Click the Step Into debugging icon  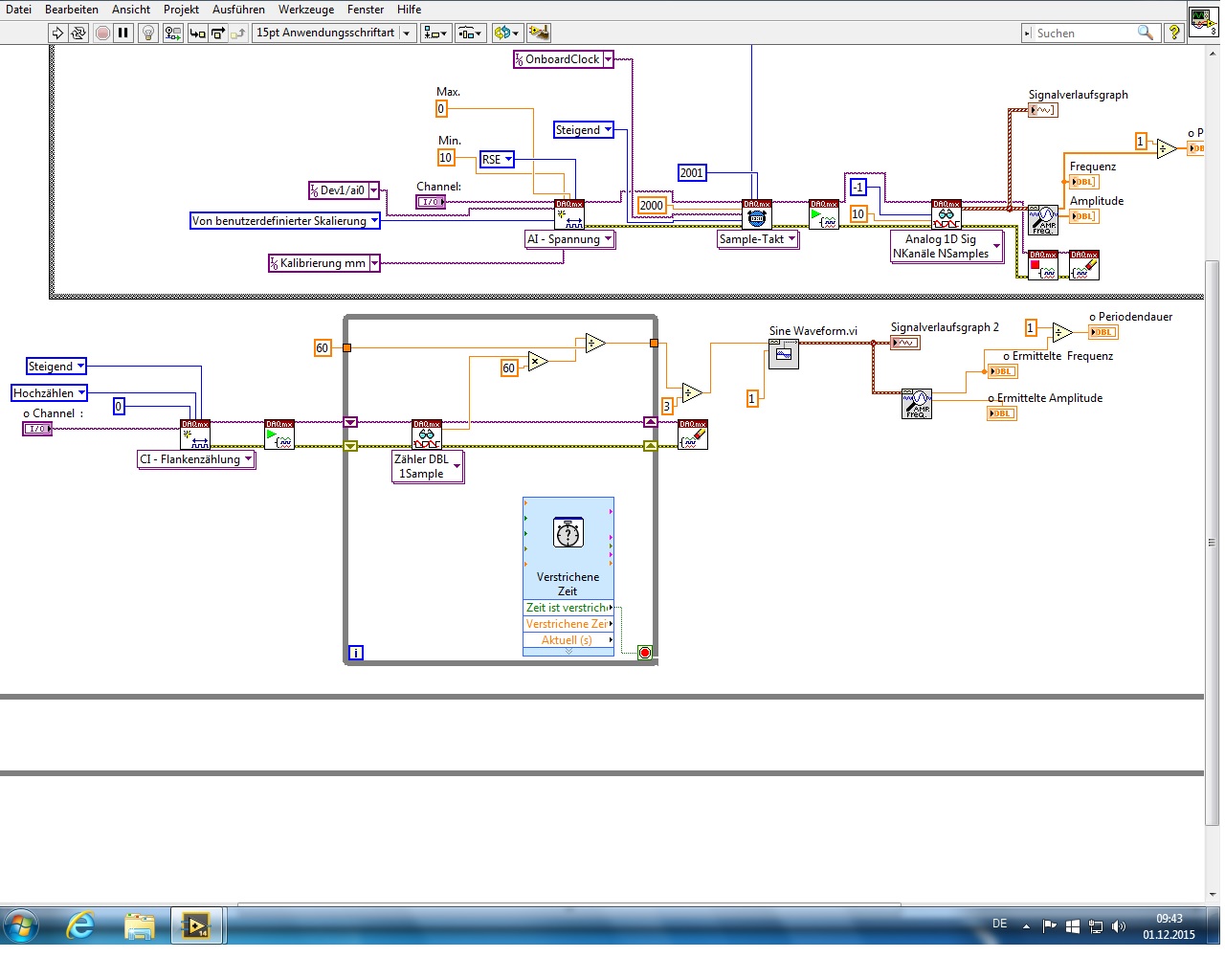[x=197, y=33]
